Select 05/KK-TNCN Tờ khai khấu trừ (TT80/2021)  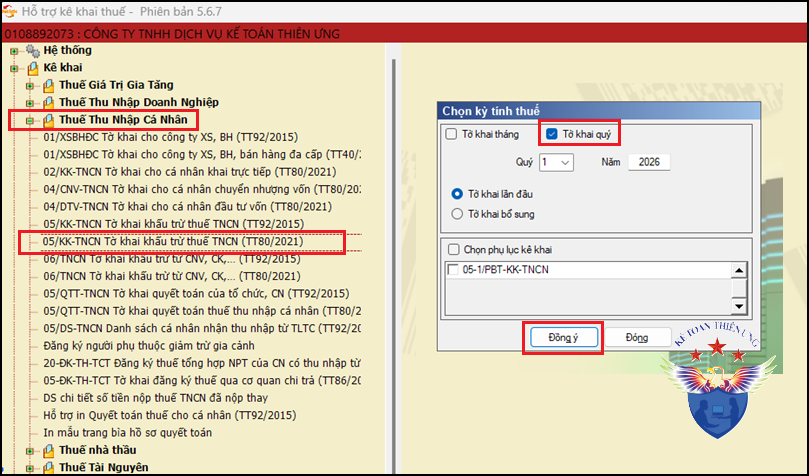(173, 241)
